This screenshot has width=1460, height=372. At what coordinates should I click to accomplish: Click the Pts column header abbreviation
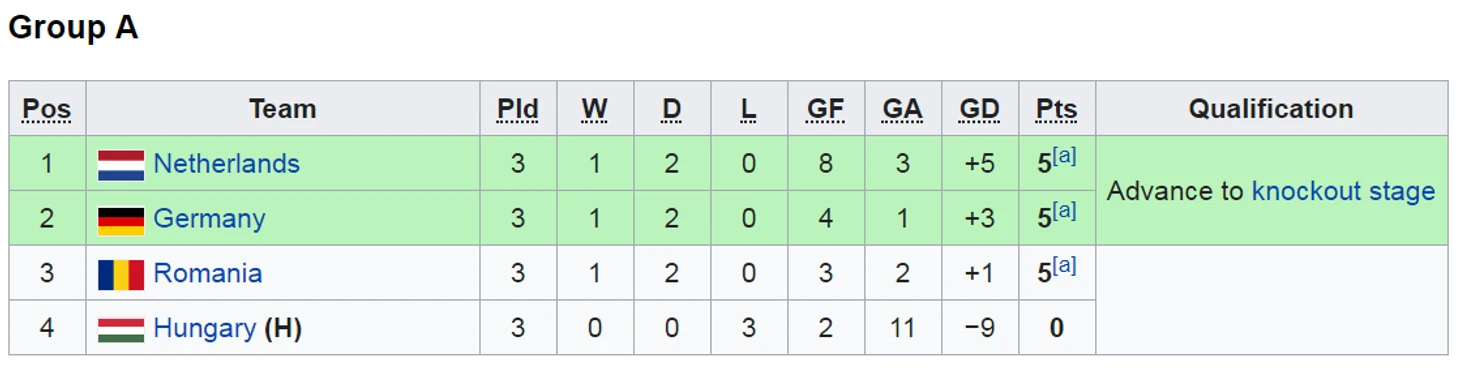(x=1057, y=109)
